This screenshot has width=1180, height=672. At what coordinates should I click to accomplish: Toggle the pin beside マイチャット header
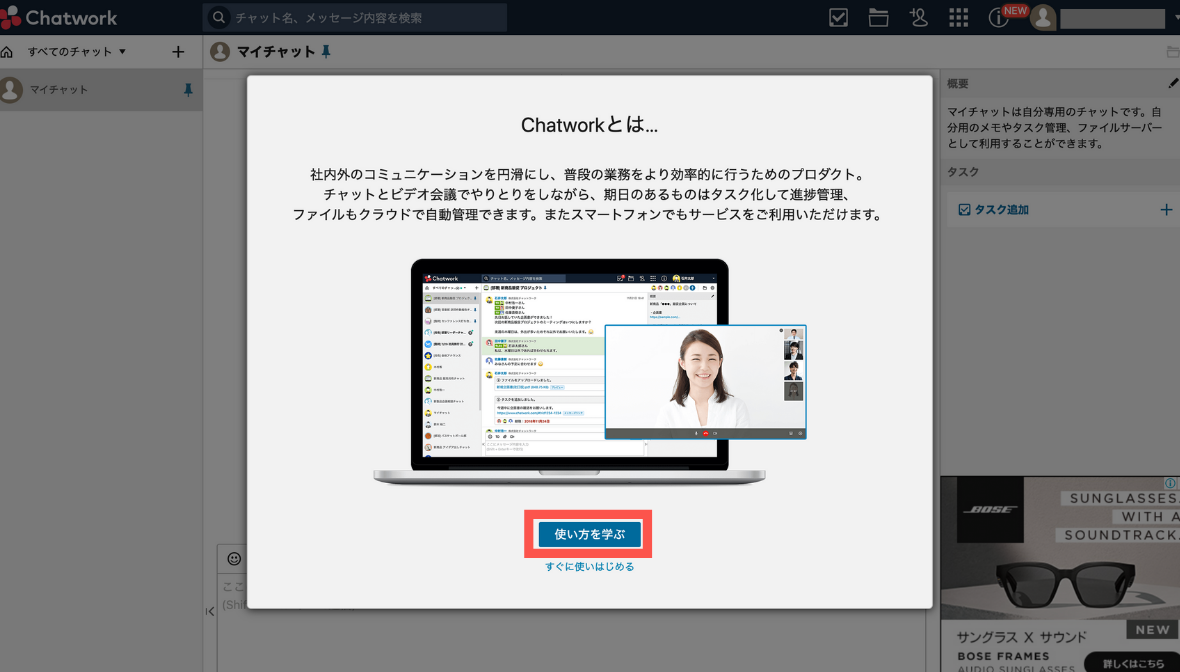[326, 51]
